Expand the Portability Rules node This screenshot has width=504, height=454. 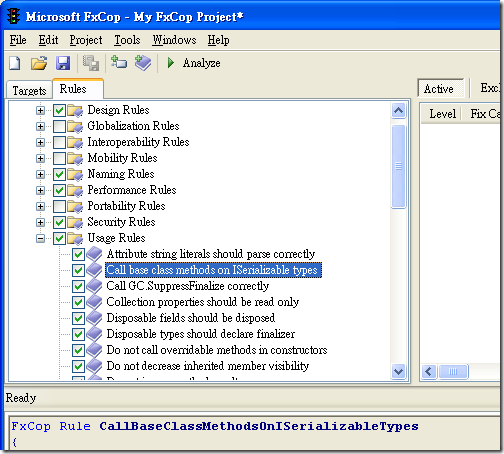coord(40,206)
